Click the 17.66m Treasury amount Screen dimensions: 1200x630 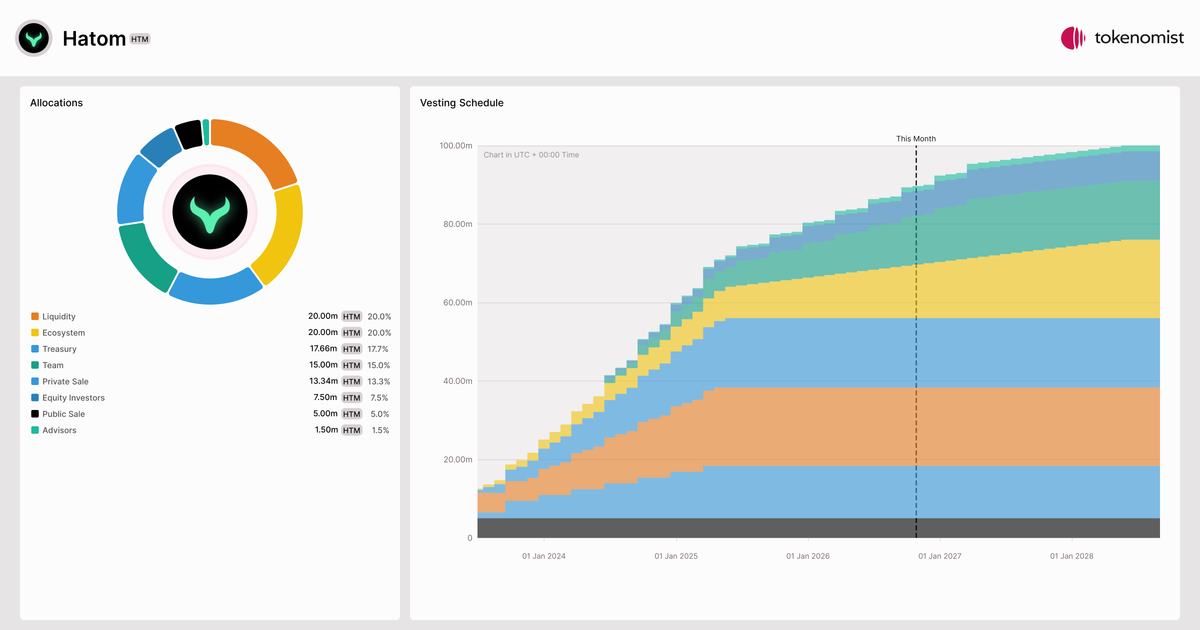[x=323, y=349]
